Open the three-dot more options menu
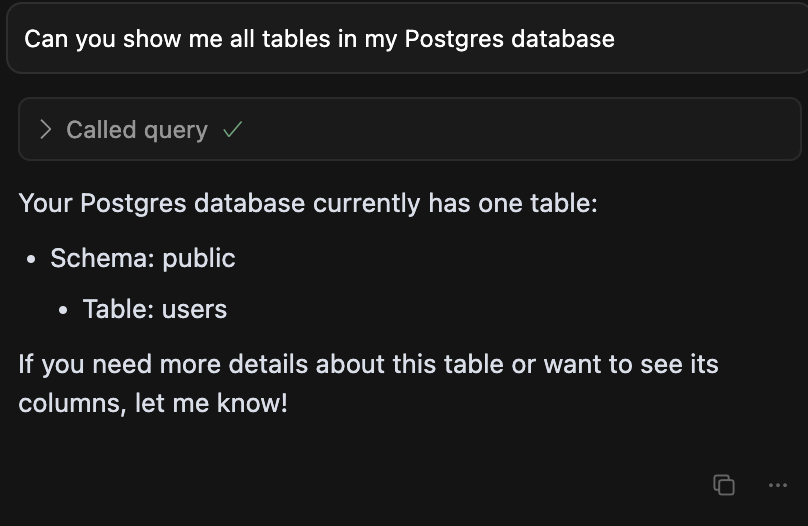 [x=778, y=485]
